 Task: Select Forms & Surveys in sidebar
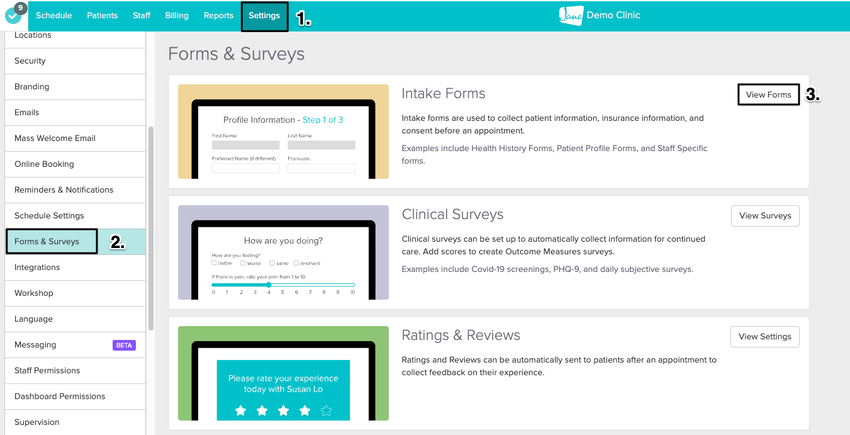(52, 241)
